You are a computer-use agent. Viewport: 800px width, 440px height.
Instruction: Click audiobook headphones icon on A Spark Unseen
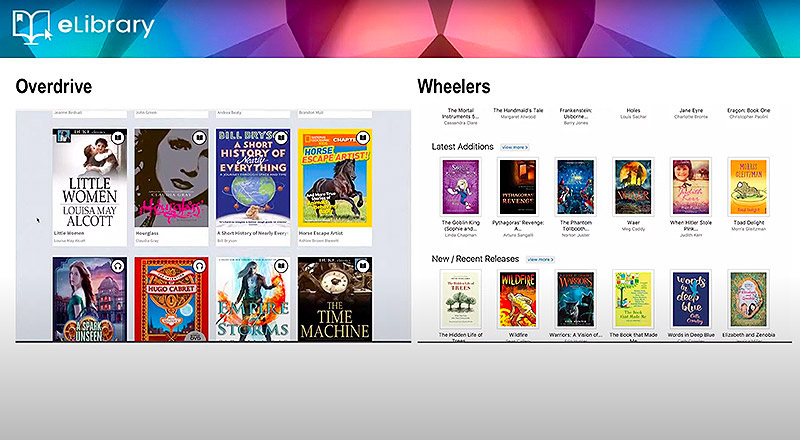[117, 266]
